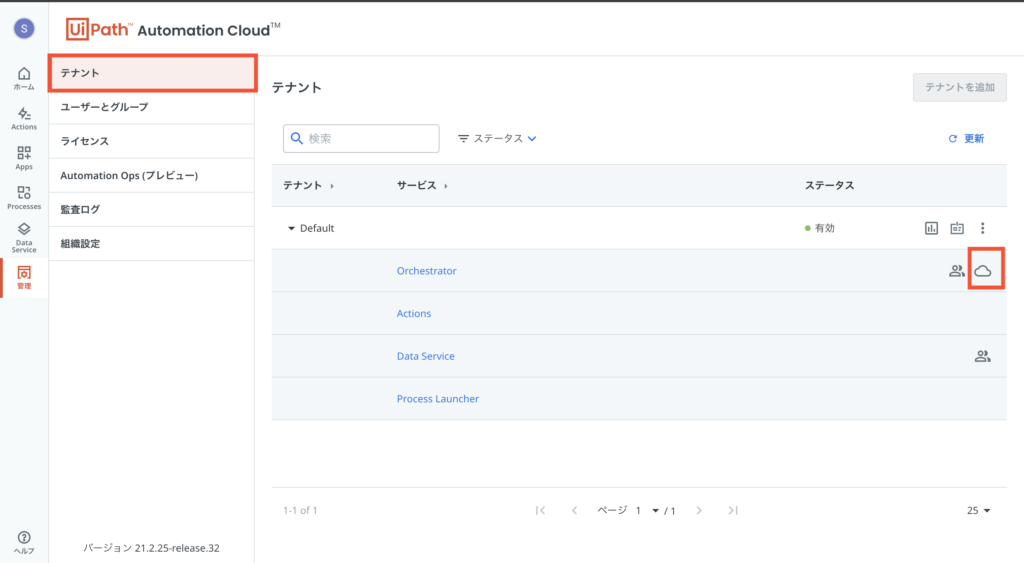
Task: Open Apps in the sidebar
Action: tap(24, 158)
